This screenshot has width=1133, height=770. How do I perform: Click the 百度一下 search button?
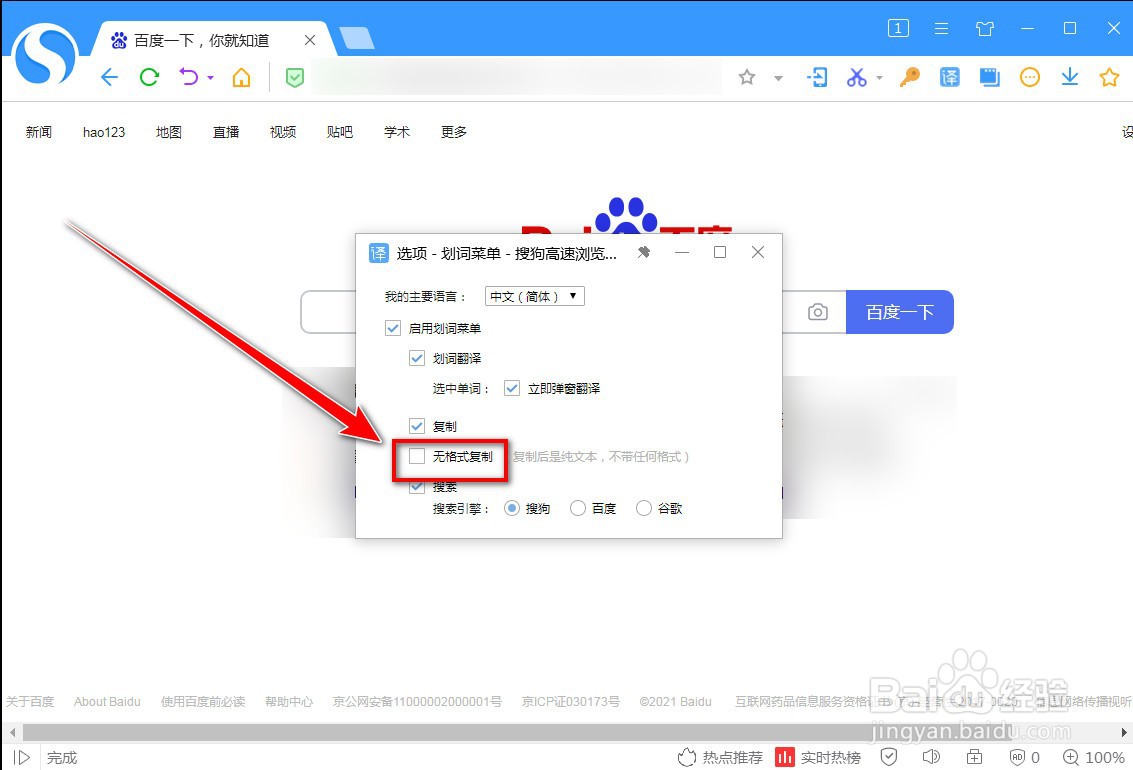[x=899, y=312]
